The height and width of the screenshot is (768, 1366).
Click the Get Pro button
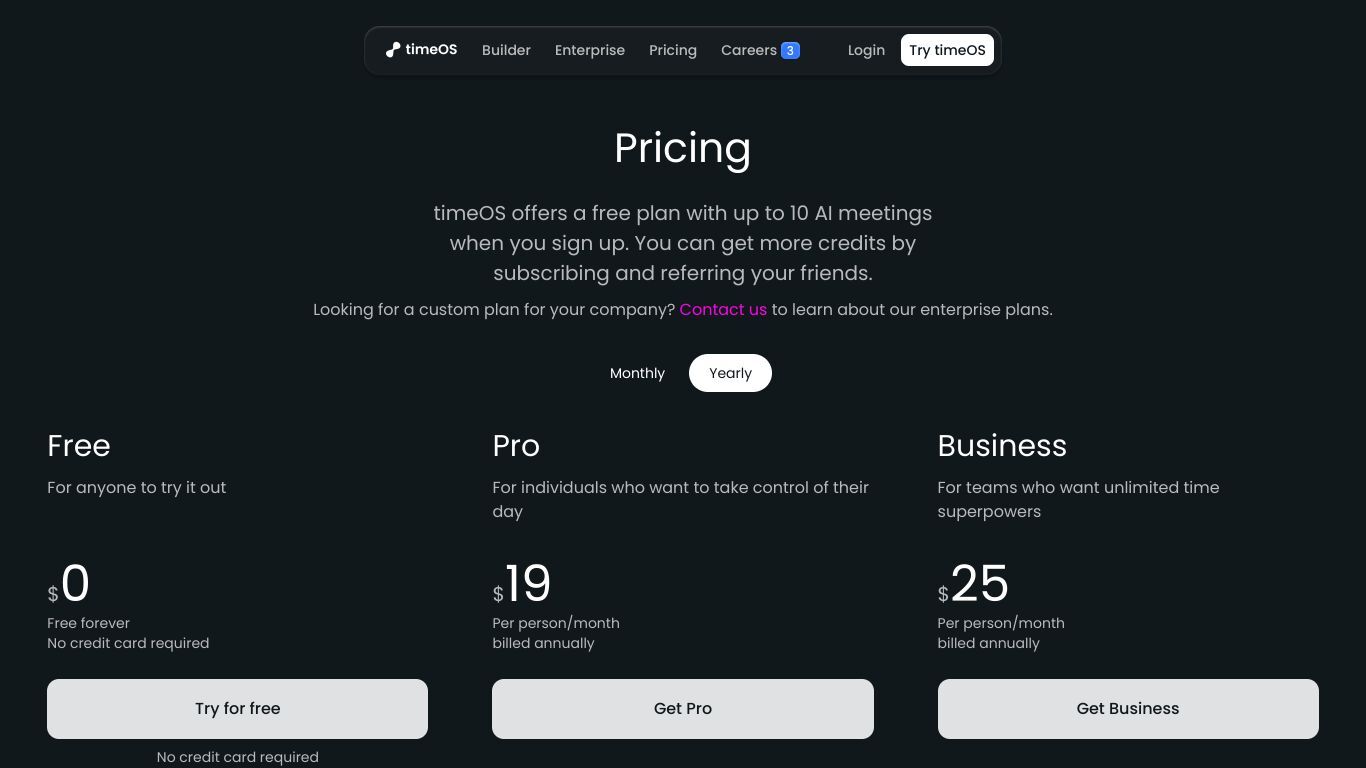point(683,709)
